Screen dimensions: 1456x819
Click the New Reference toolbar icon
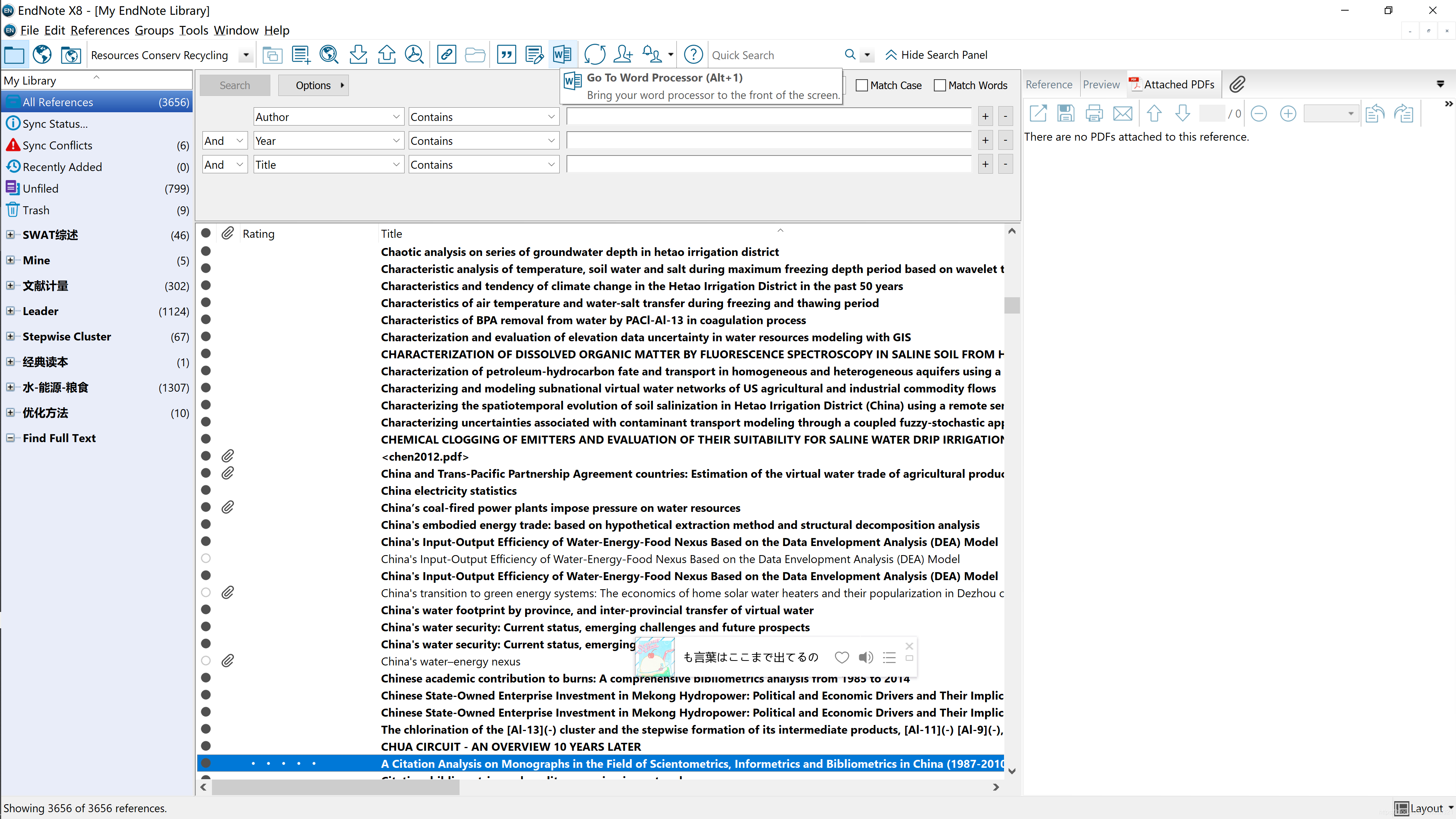pyautogui.click(x=301, y=55)
